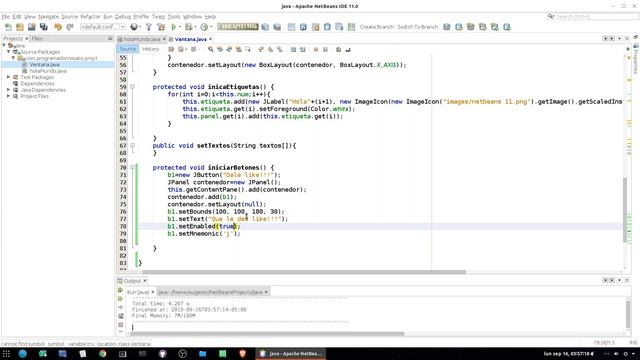640x360 pixels.
Task: Click the editor vertical scrollbar
Action: click(x=624, y=210)
